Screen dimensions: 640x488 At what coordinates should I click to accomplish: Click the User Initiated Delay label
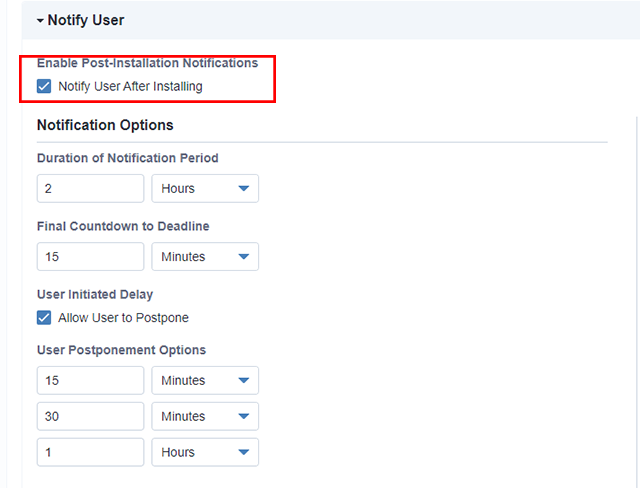[x=95, y=294]
